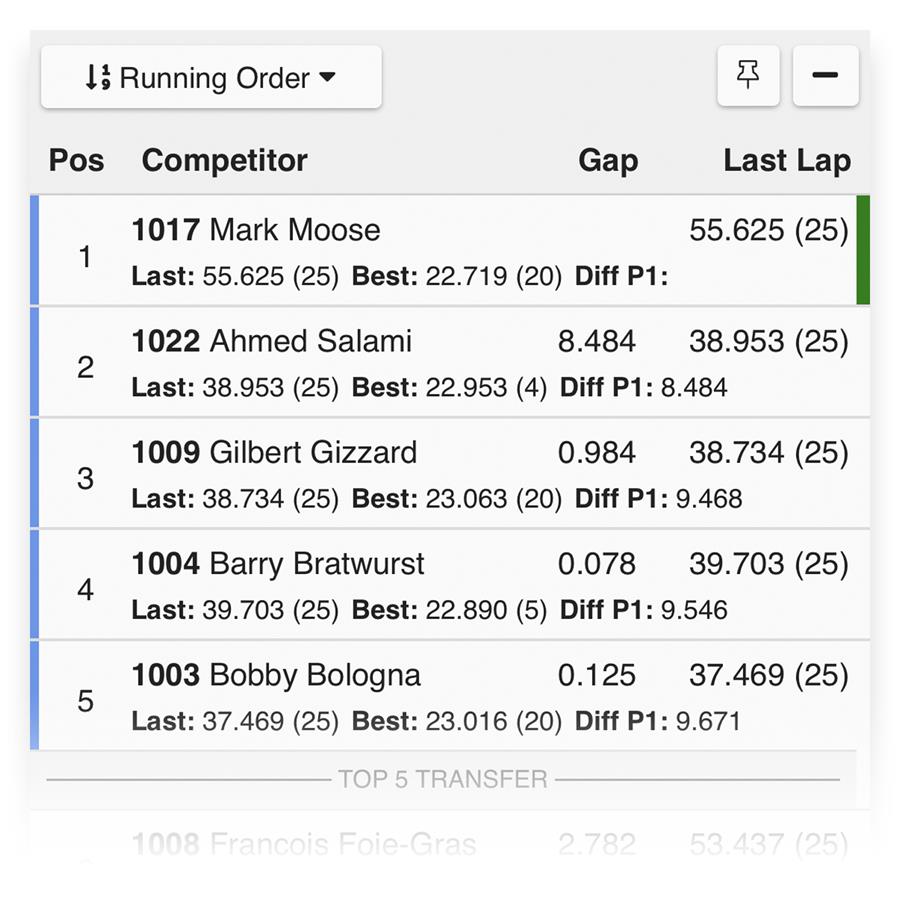
Task: Click the 8.484 gap value for Ahmed Salami
Action: pos(596,341)
